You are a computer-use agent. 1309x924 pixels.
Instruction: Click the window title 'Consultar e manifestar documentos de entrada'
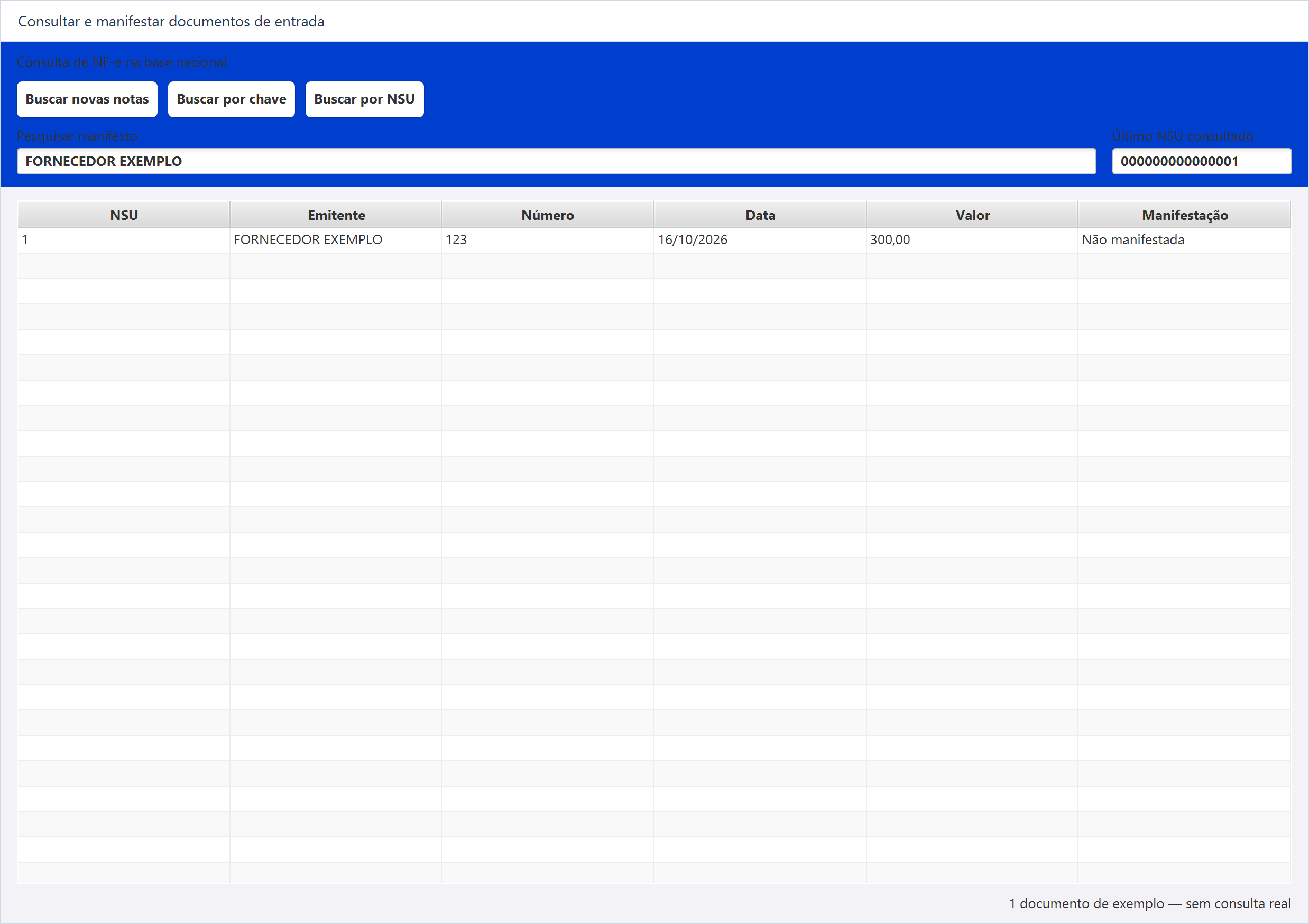[171, 22]
